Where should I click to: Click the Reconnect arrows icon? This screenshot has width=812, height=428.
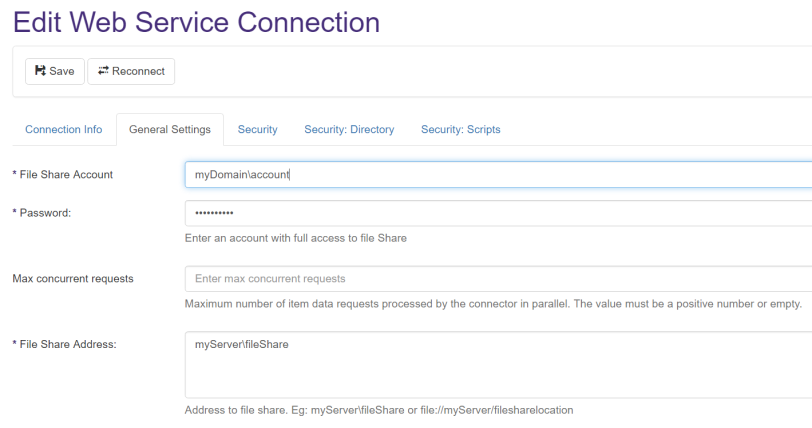click(103, 71)
